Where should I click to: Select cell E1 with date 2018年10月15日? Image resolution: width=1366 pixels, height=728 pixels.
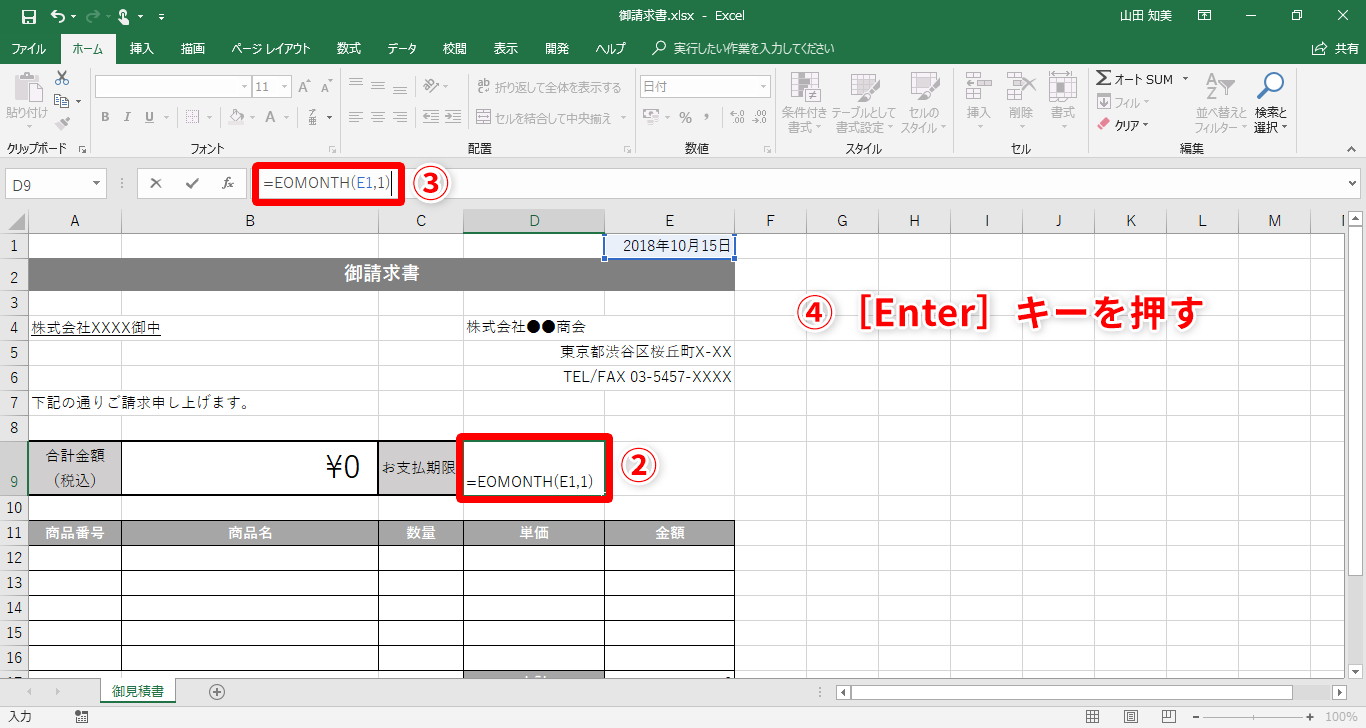coord(669,246)
